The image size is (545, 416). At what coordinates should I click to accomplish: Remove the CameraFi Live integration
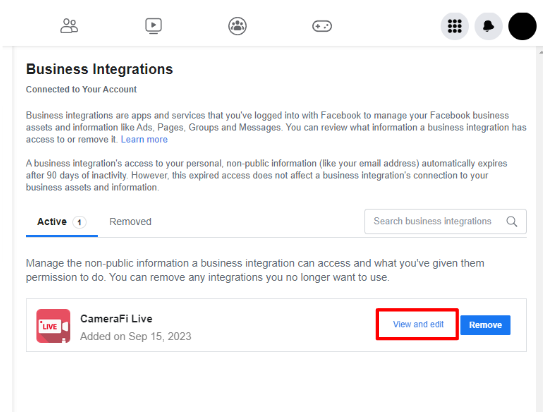pos(485,325)
